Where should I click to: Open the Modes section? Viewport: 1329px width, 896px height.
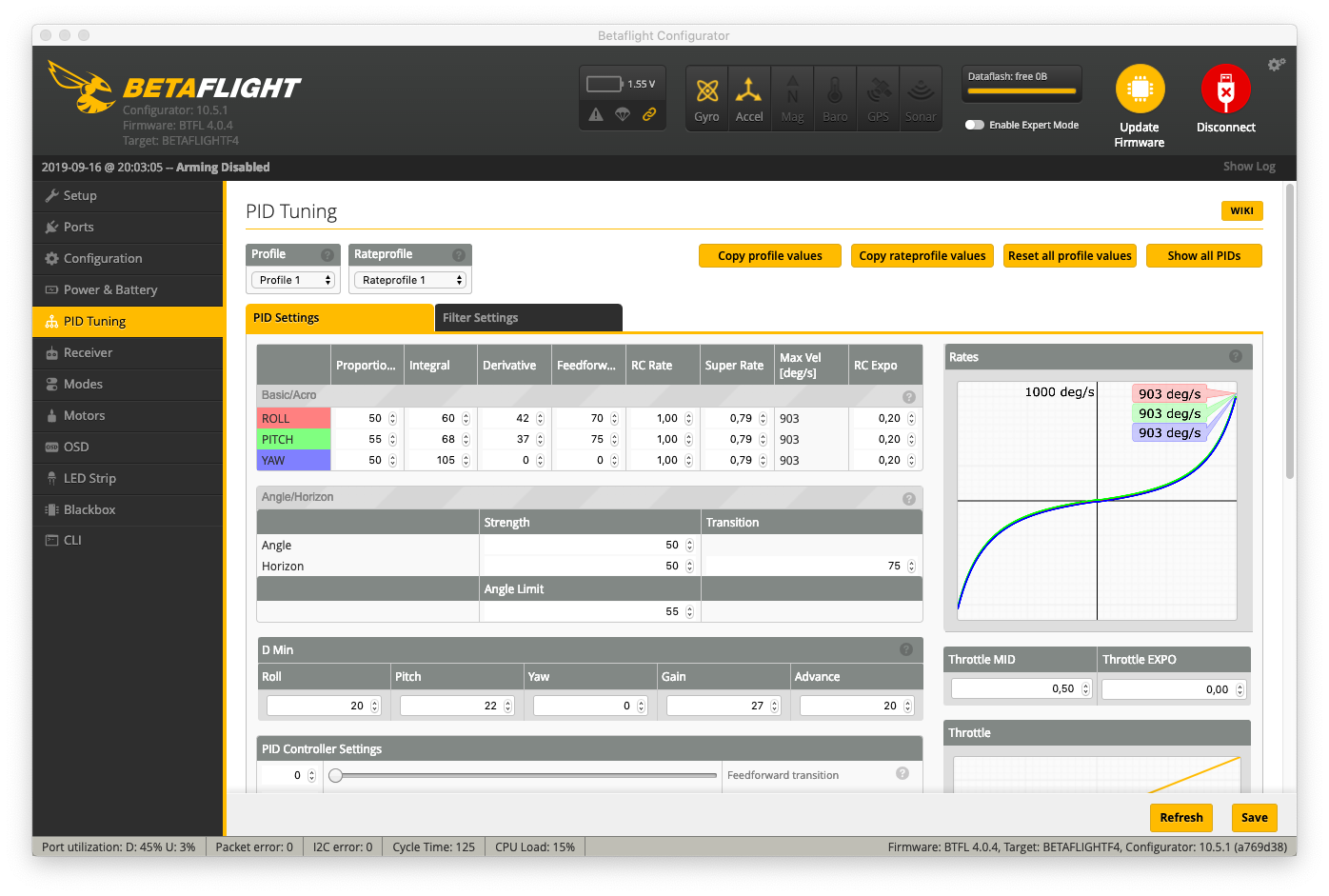pyautogui.click(x=129, y=384)
